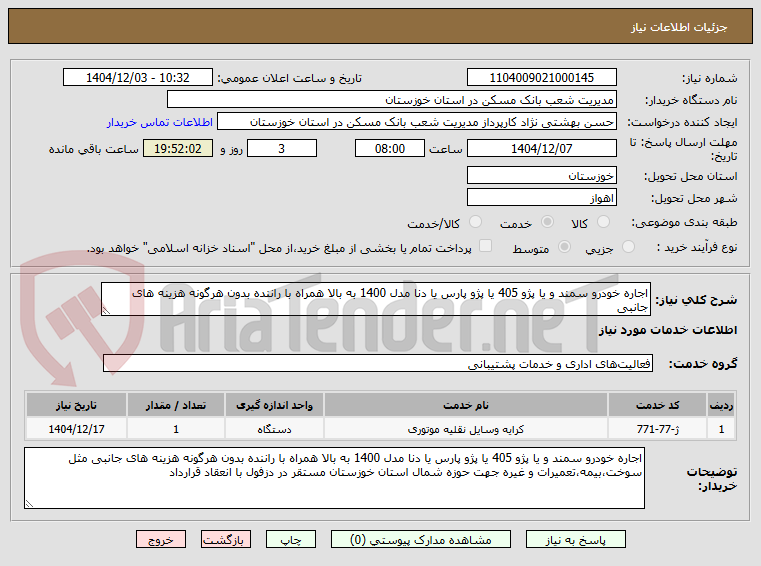Click the days remaining field showing 3
The width and height of the screenshot is (761, 566).
click(x=282, y=149)
